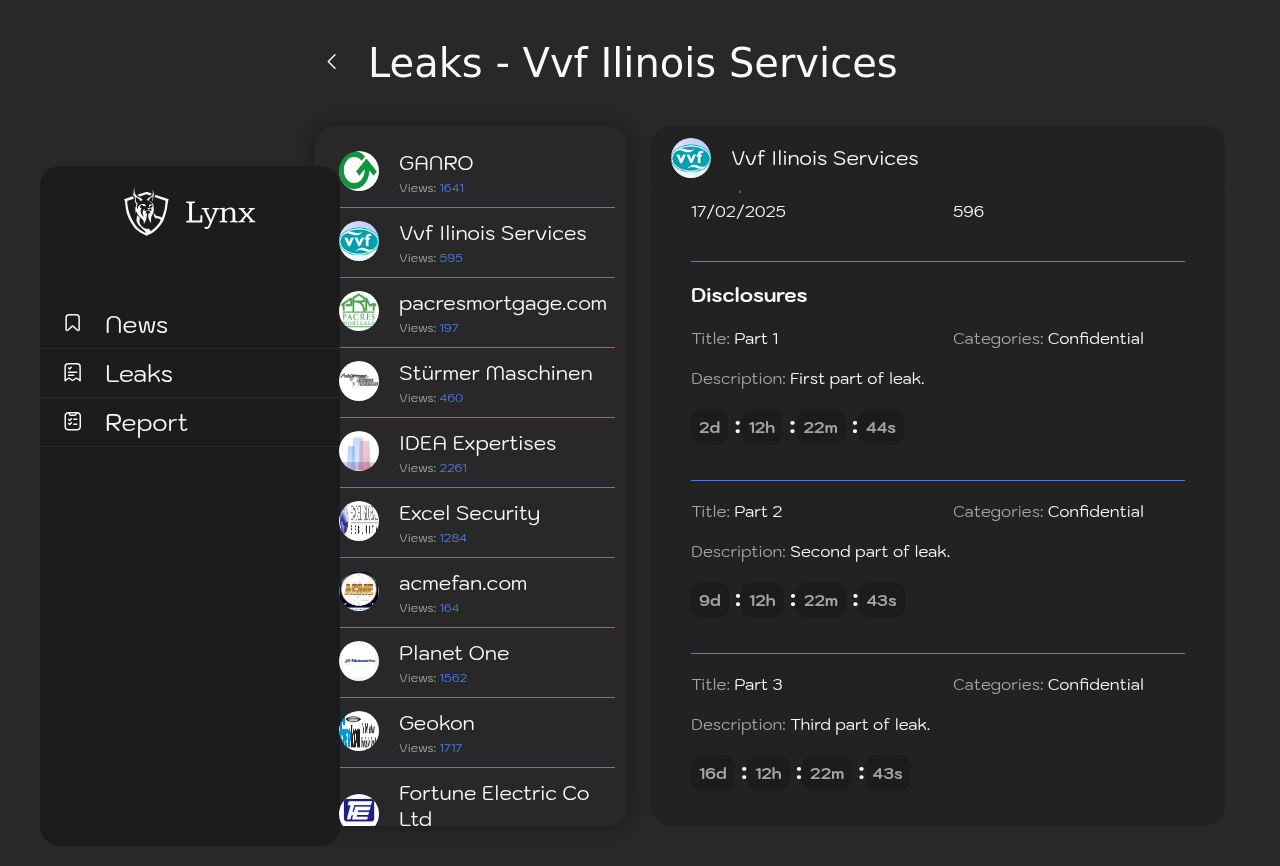Viewport: 1280px width, 866px height.
Task: Open the Planet One leak entry
Action: pyautogui.click(x=477, y=663)
